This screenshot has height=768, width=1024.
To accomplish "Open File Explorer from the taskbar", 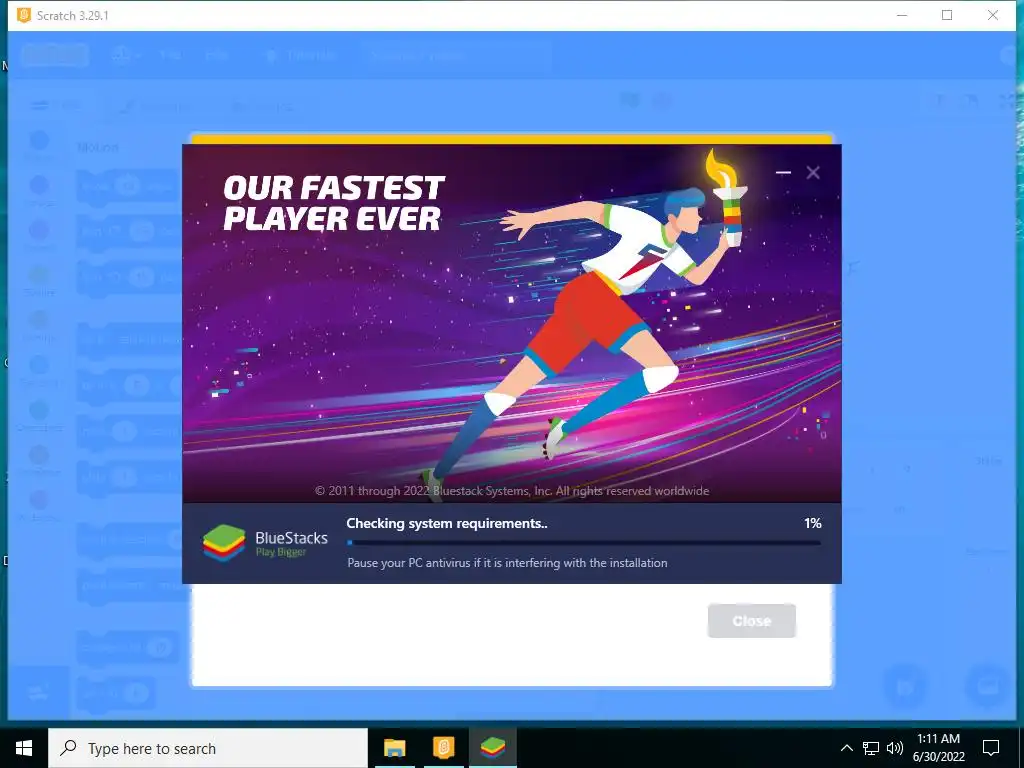I will pos(394,748).
